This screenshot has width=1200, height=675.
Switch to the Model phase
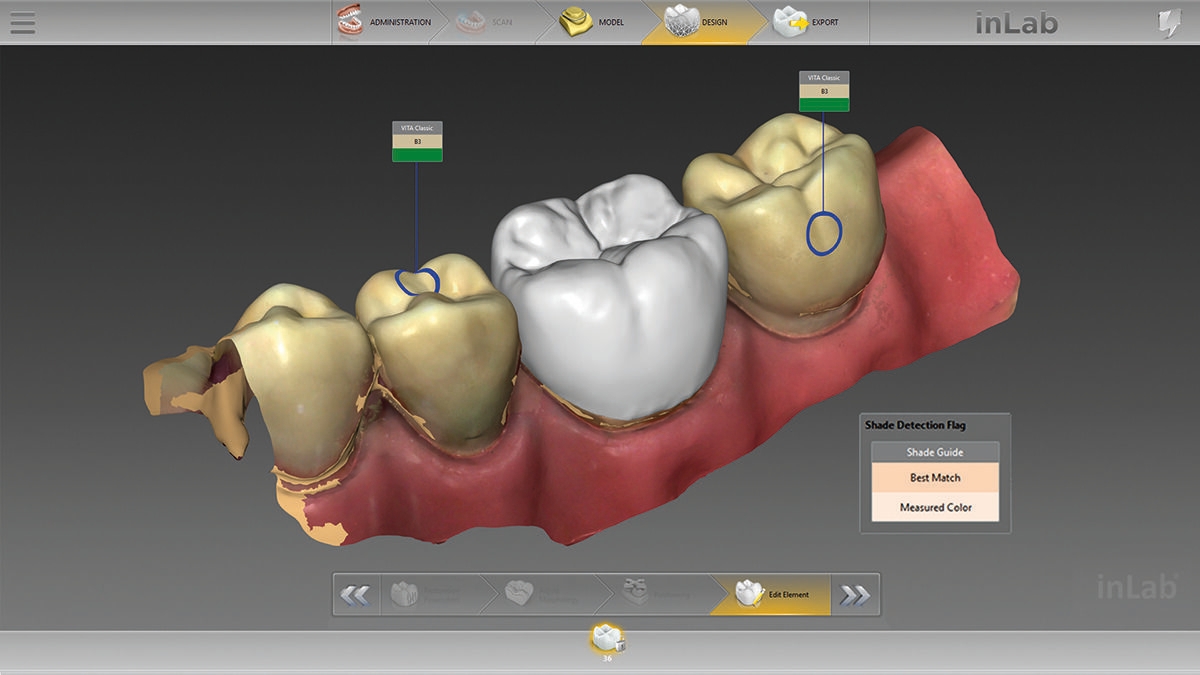coord(592,22)
